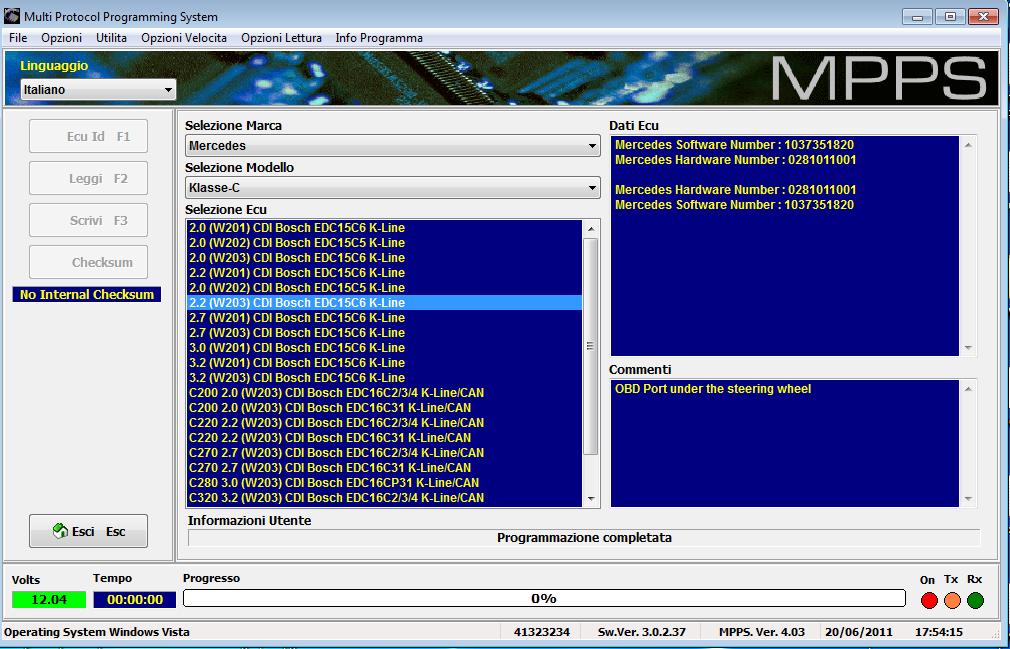Open the Opzioni Lettura menu
Image resolution: width=1010 pixels, height=649 pixels.
281,38
